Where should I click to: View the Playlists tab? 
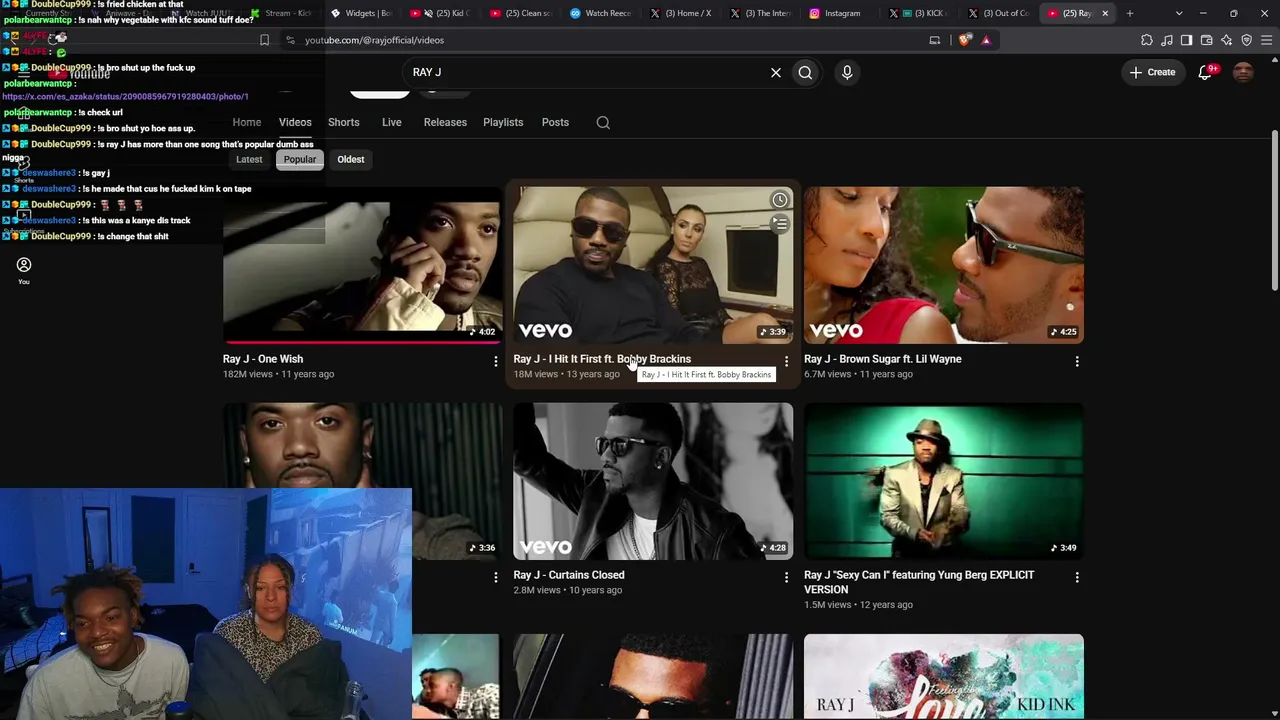(503, 122)
